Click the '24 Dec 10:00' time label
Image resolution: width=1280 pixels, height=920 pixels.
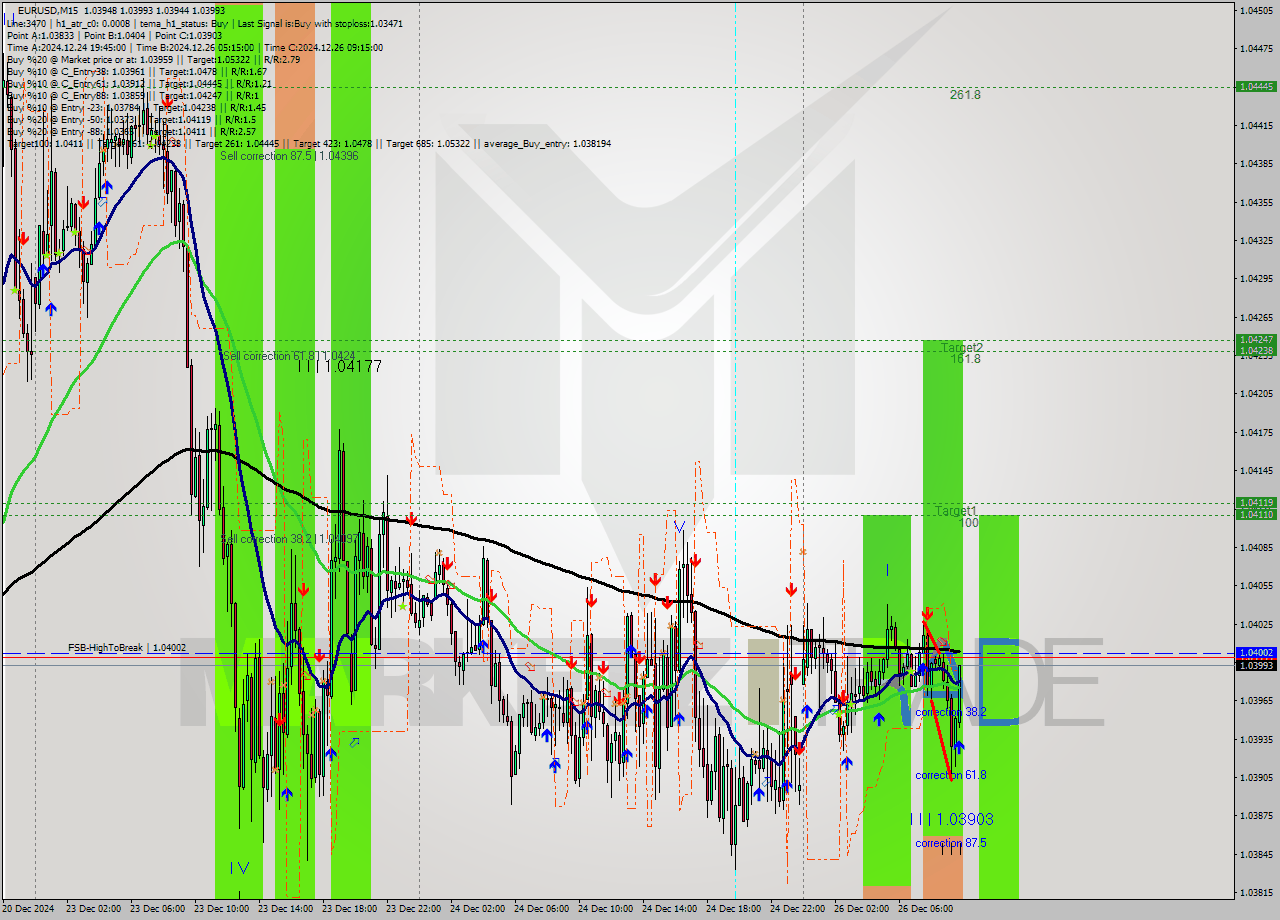pyautogui.click(x=605, y=909)
